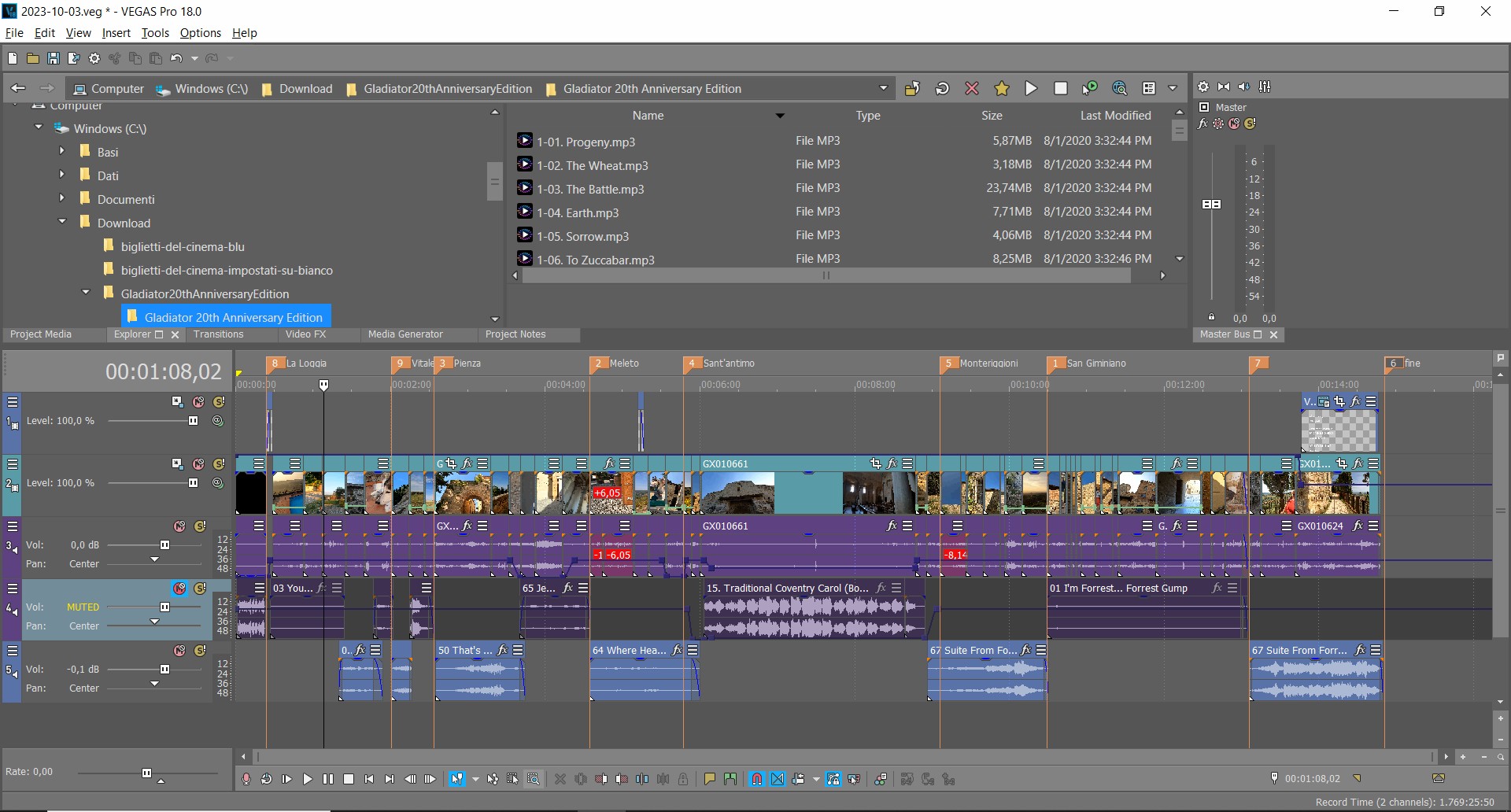Switch to the Transitions tab

coord(219,334)
